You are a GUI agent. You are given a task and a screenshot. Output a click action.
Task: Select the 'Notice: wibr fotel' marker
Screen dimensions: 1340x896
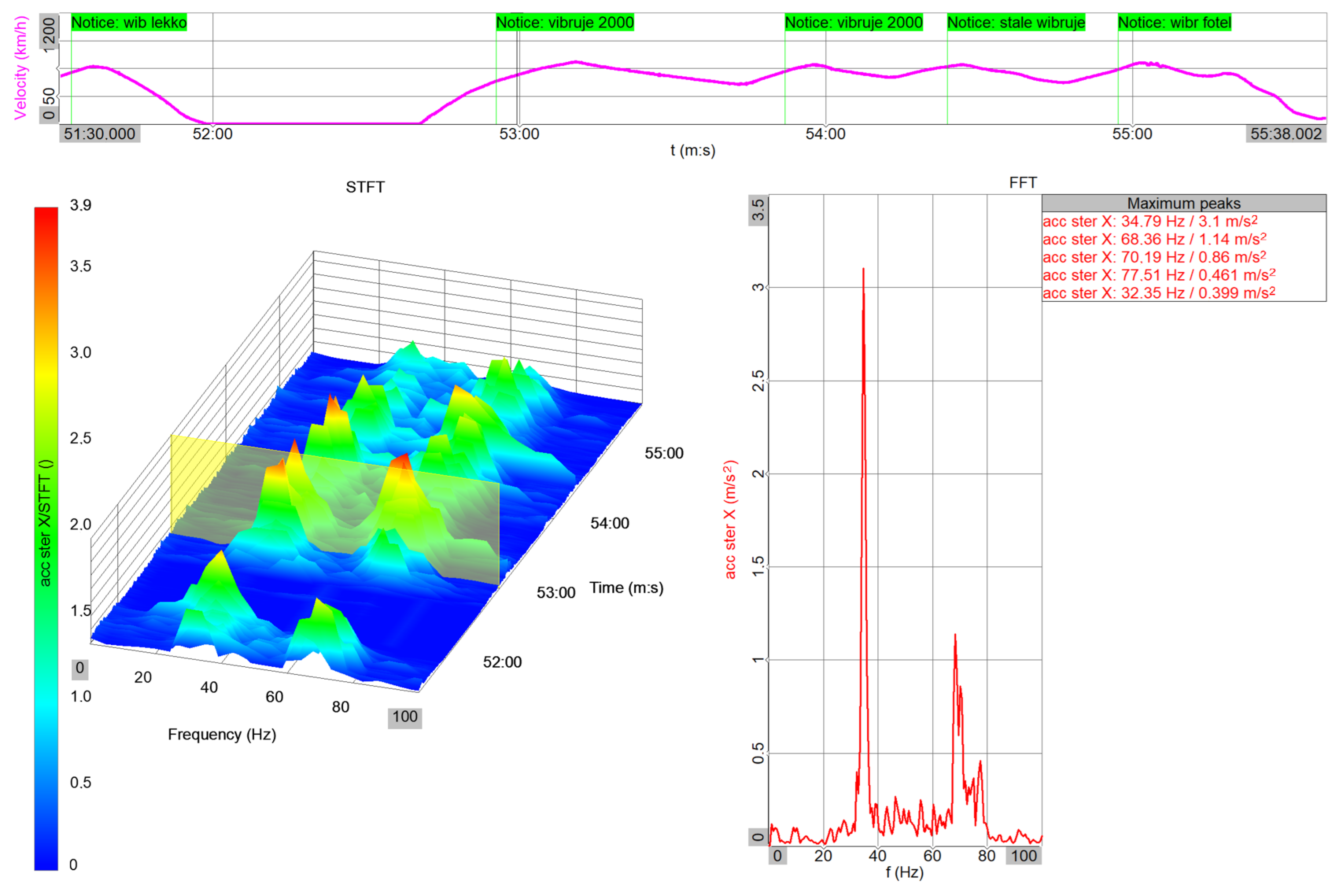[1174, 23]
